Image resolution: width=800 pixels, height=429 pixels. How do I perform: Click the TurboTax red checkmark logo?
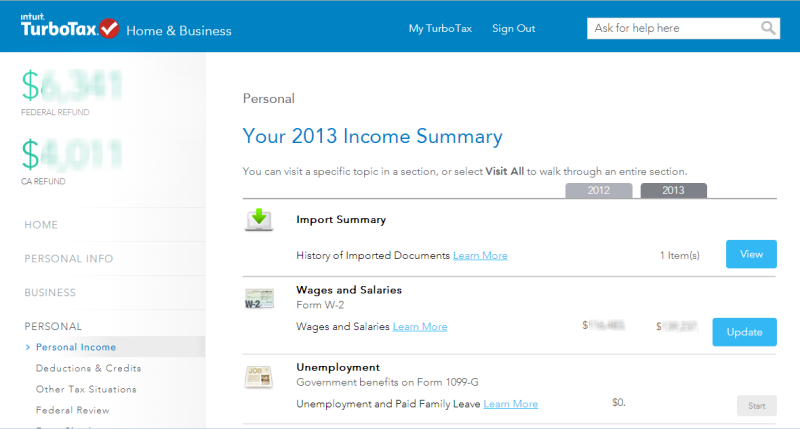click(x=109, y=29)
